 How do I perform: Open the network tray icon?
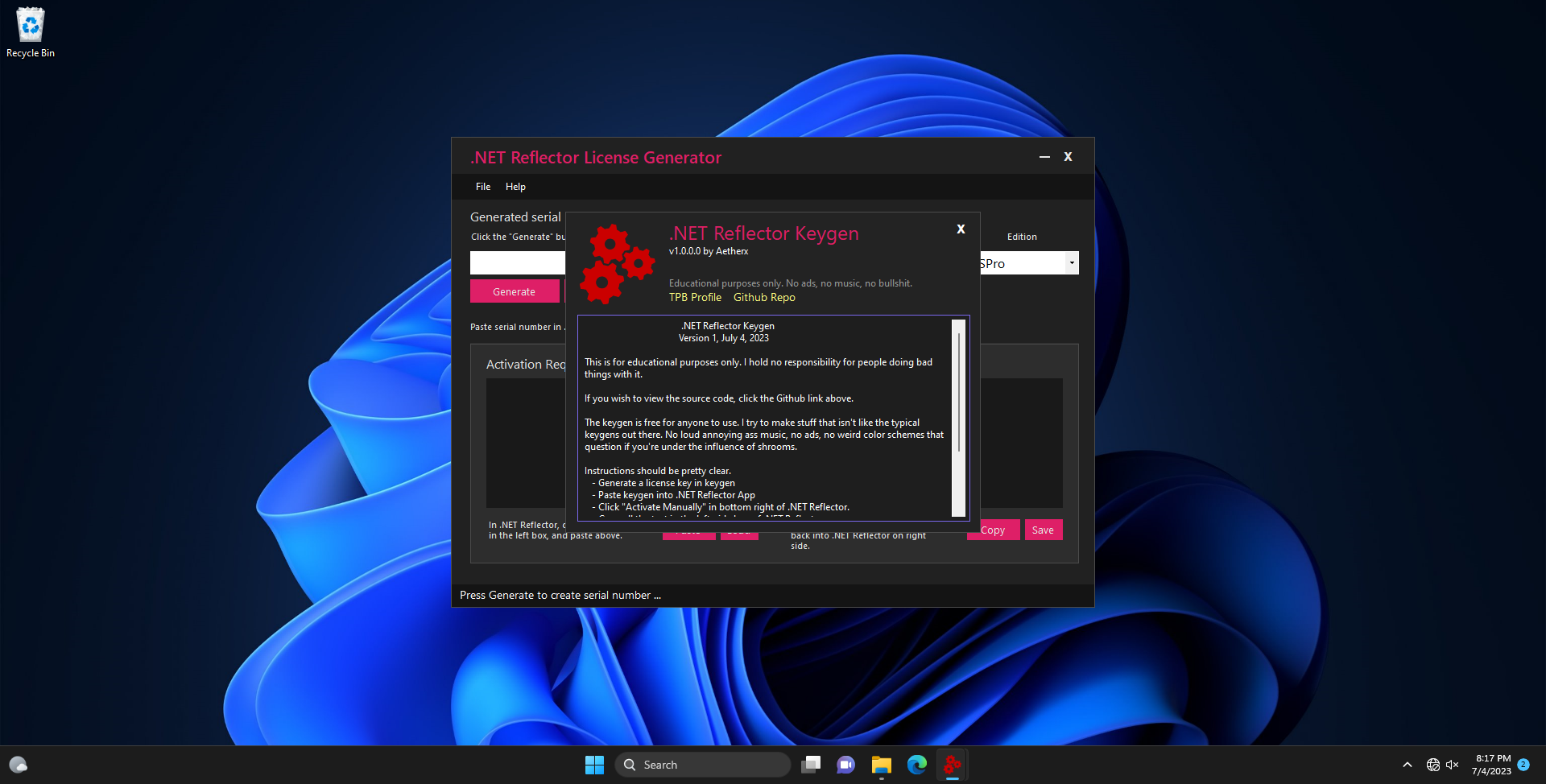tap(1432, 765)
